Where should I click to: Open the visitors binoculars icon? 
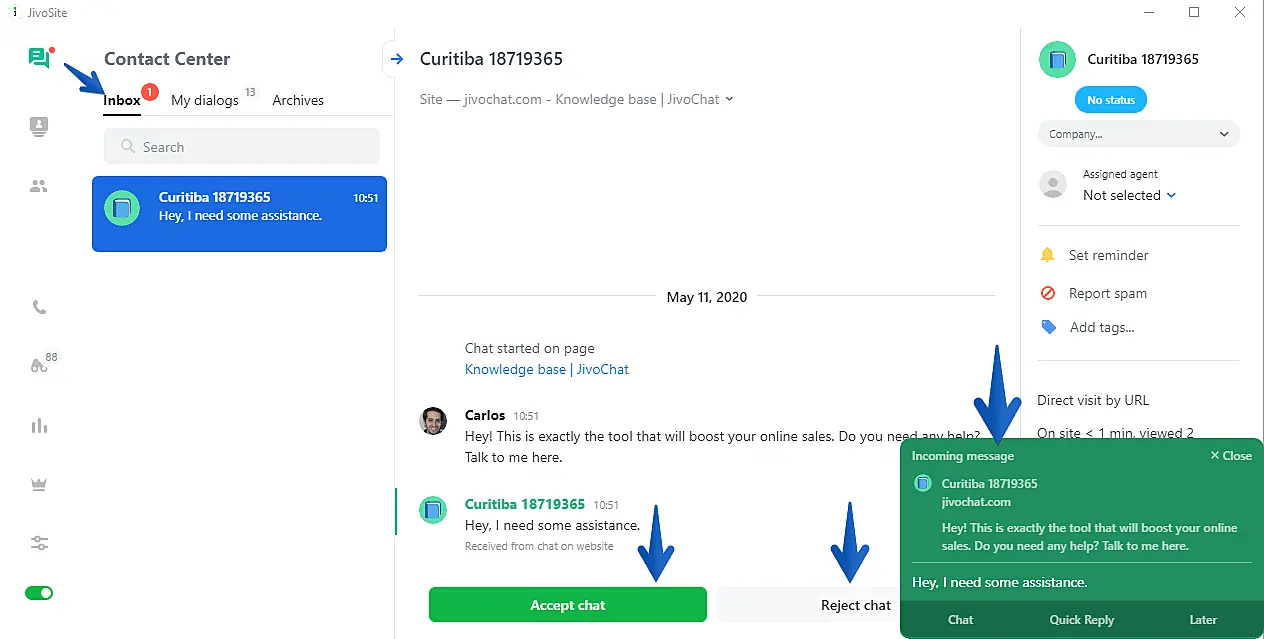(39, 366)
